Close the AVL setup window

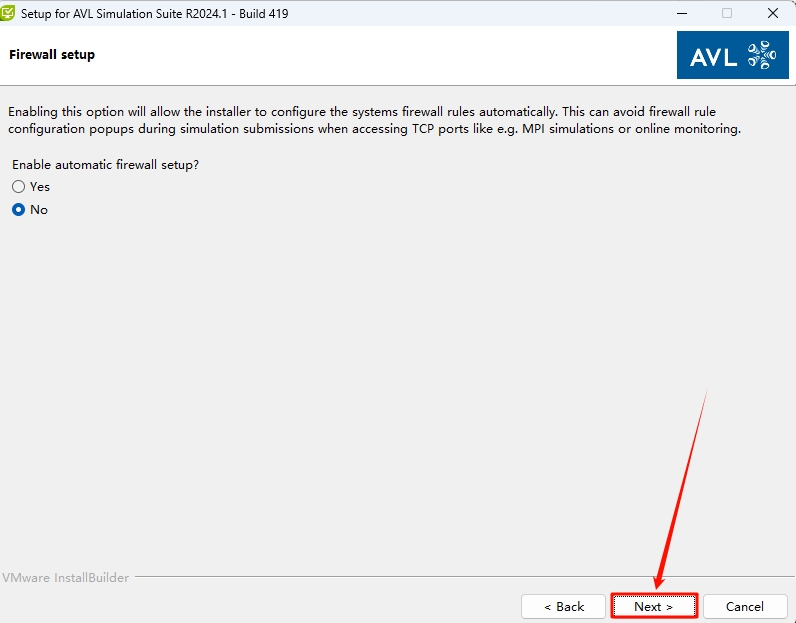click(x=773, y=13)
